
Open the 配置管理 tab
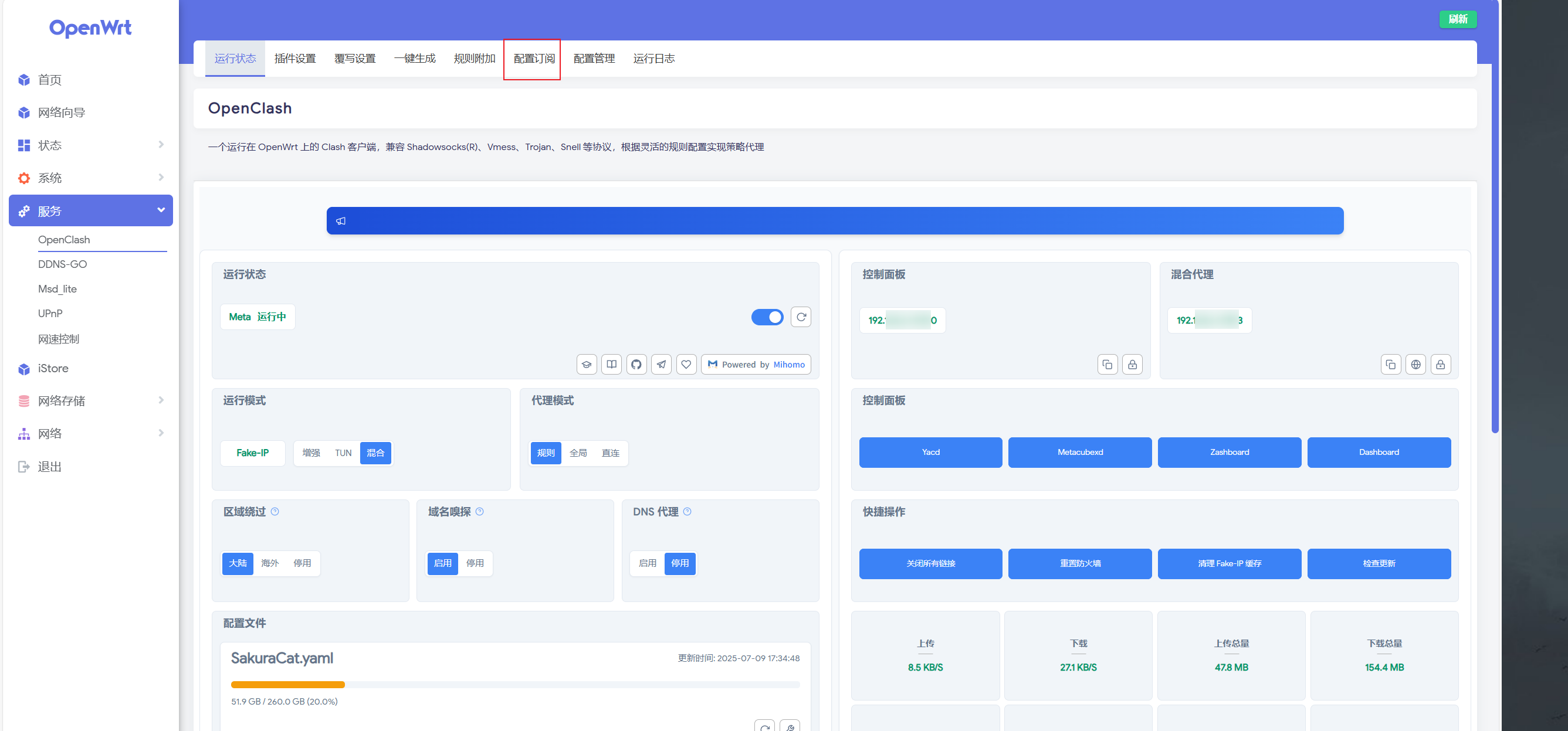594,59
